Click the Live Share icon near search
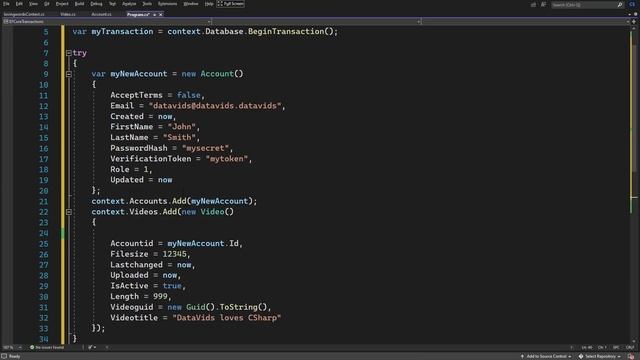 click(533, 4)
